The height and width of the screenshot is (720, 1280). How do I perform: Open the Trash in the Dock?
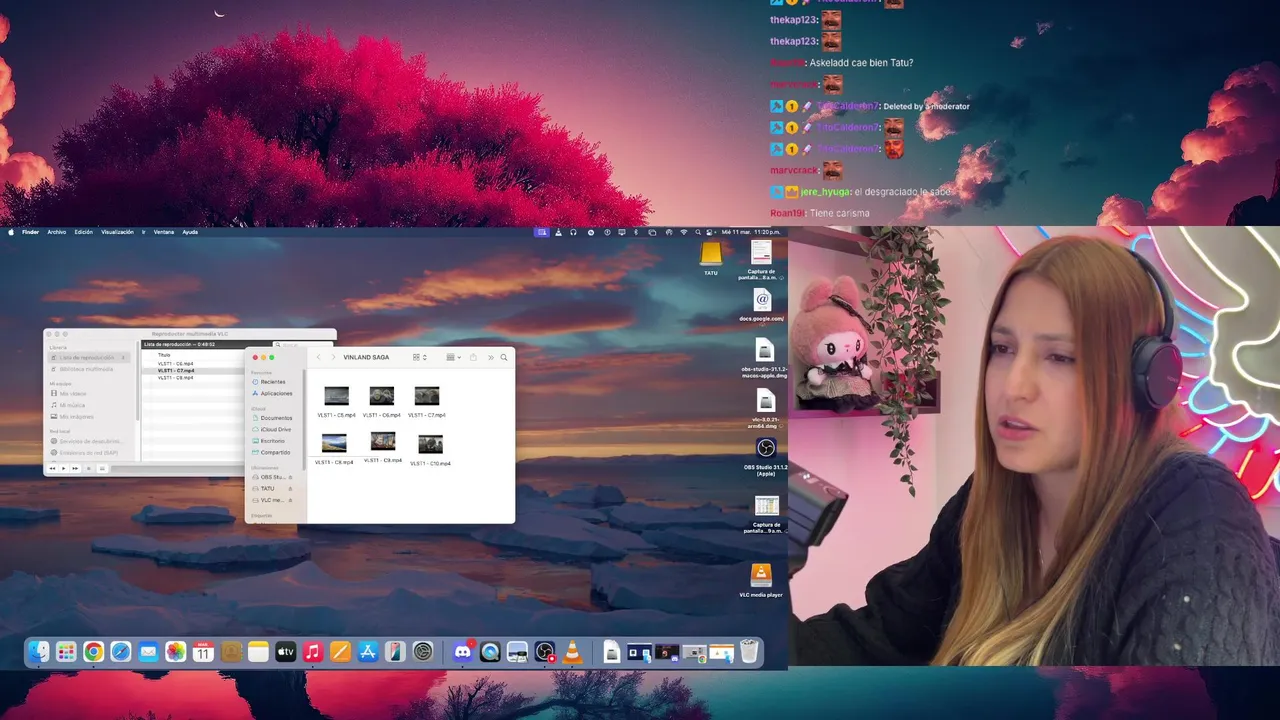pyautogui.click(x=749, y=652)
